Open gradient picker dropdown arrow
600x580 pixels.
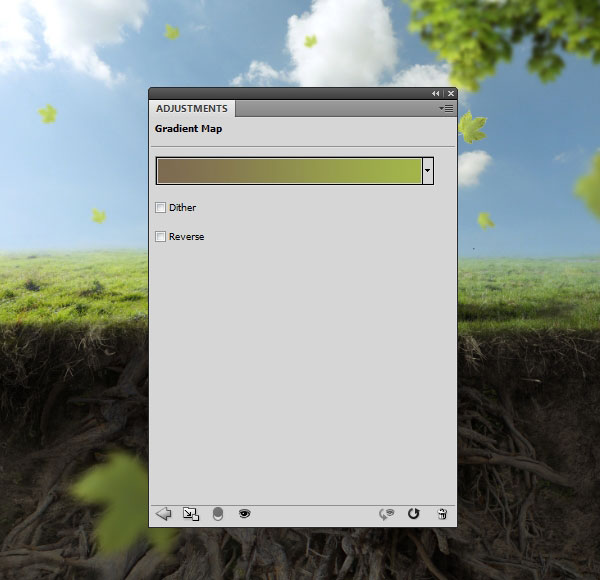click(x=428, y=171)
